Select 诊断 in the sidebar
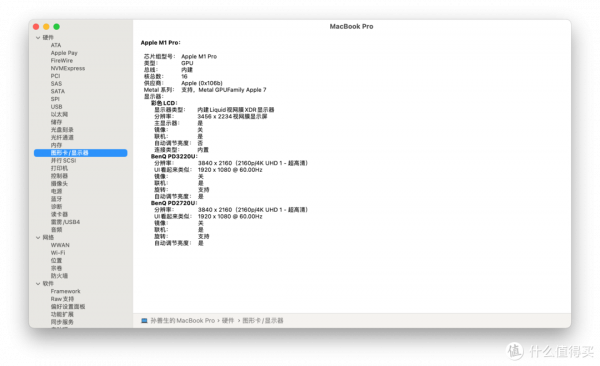600x366 pixels. pyautogui.click(x=56, y=206)
